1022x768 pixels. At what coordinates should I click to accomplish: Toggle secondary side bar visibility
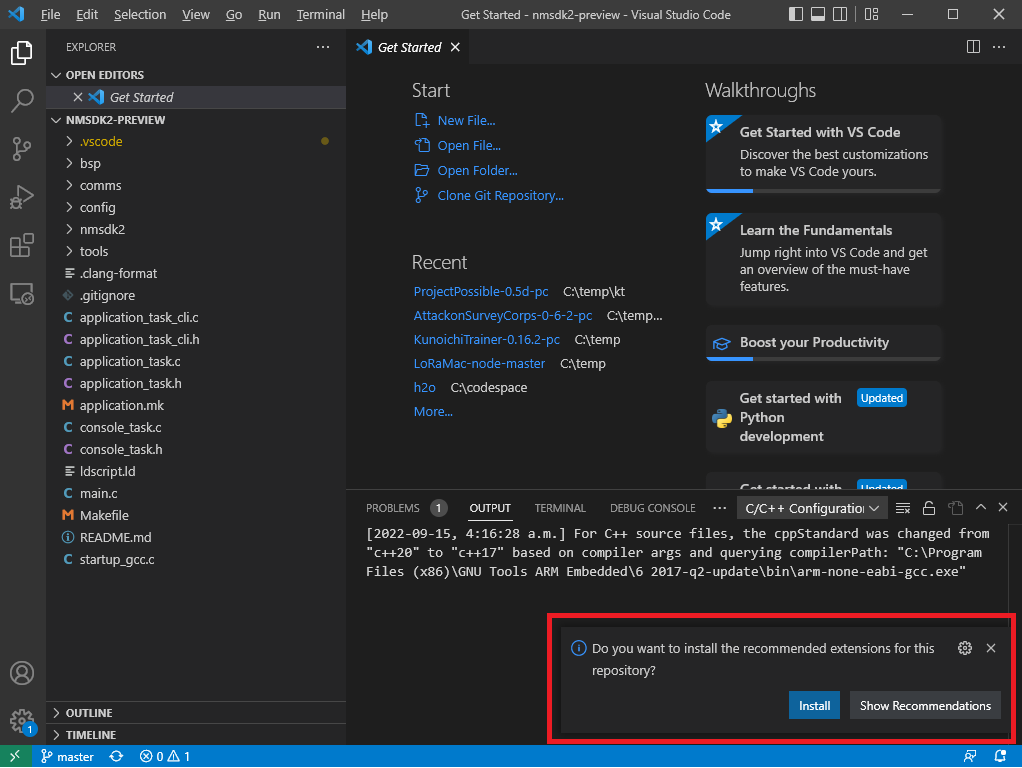[840, 14]
